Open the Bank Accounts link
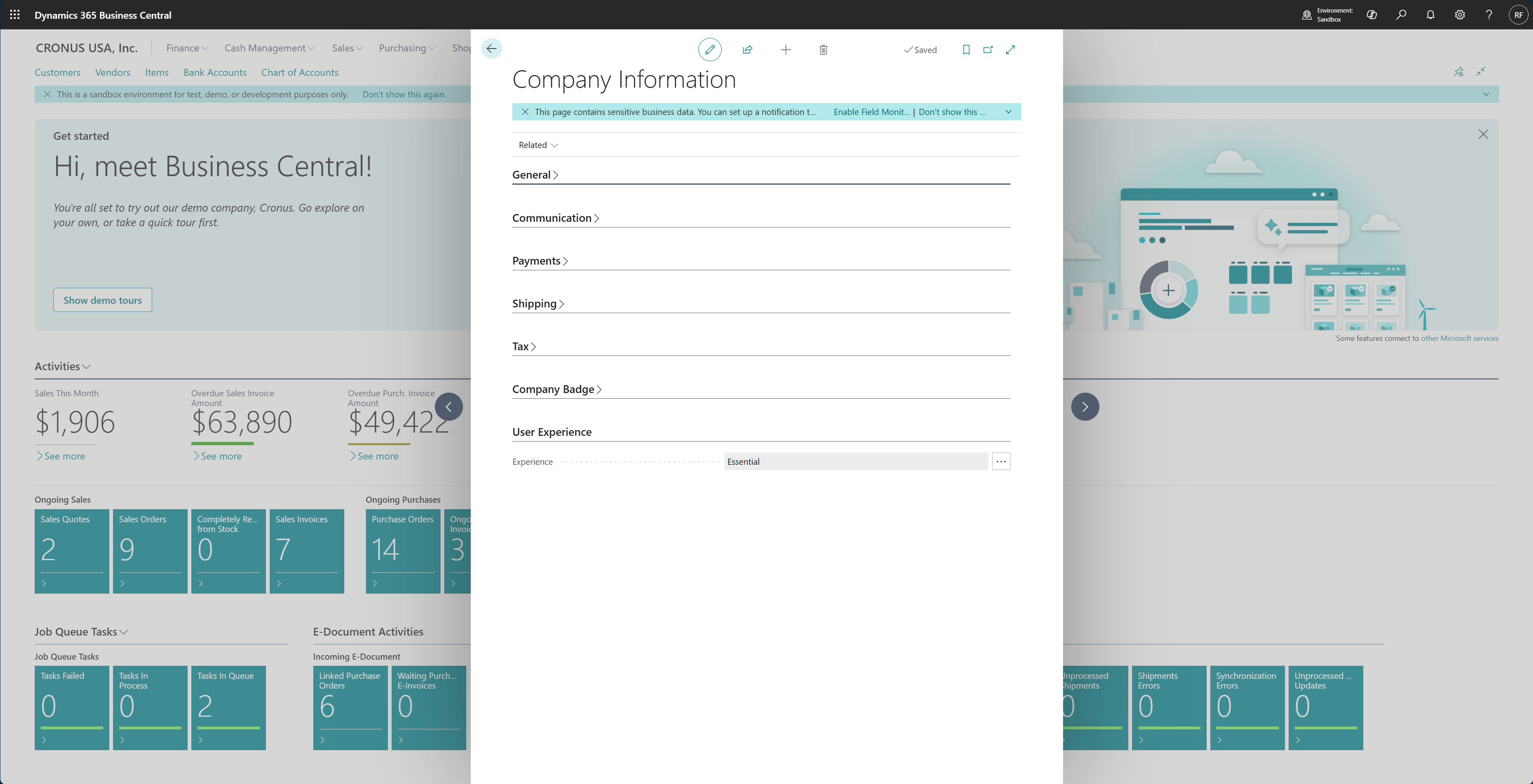The image size is (1533, 784). tap(215, 73)
